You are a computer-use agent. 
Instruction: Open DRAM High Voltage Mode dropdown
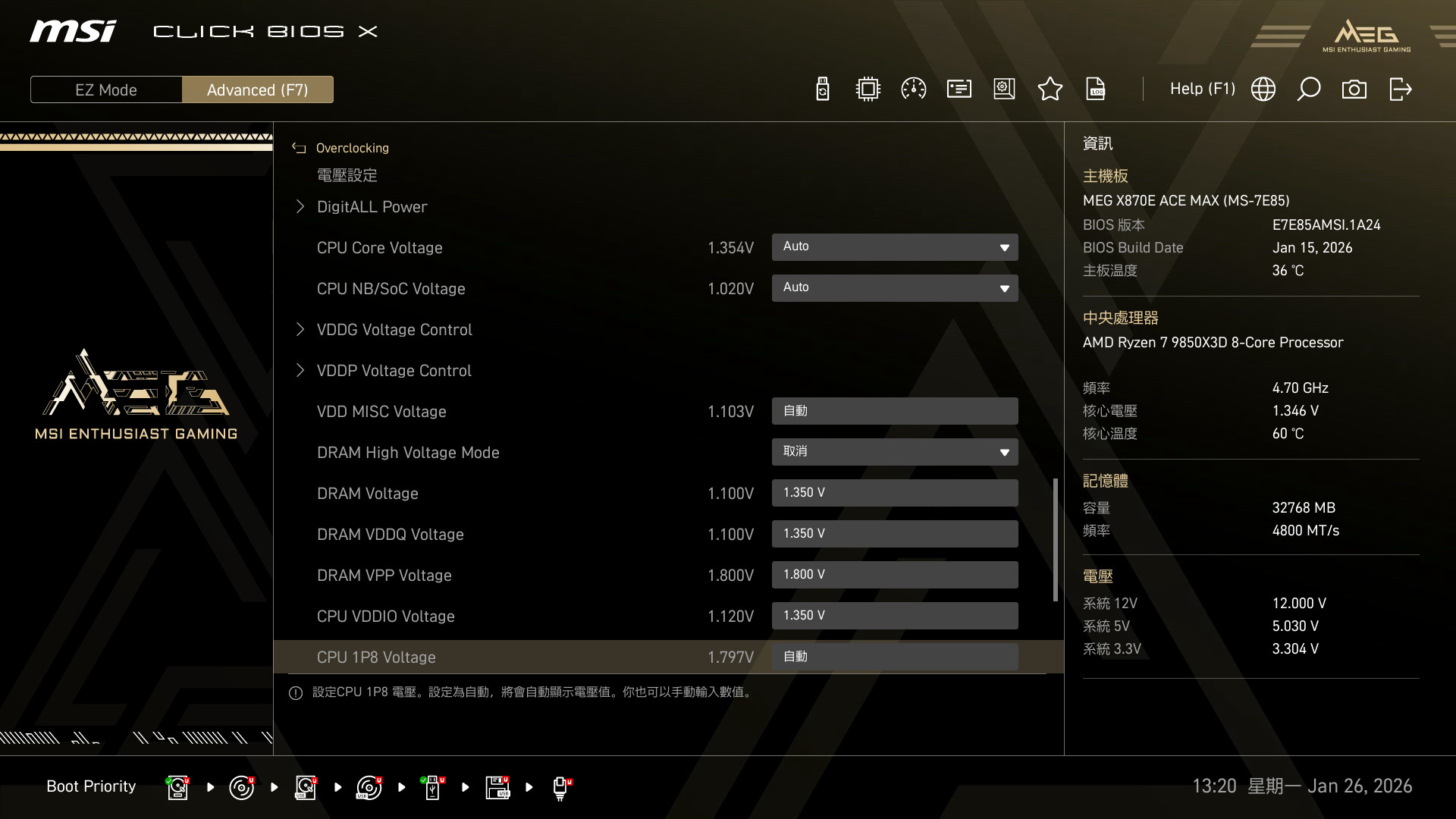(x=894, y=452)
